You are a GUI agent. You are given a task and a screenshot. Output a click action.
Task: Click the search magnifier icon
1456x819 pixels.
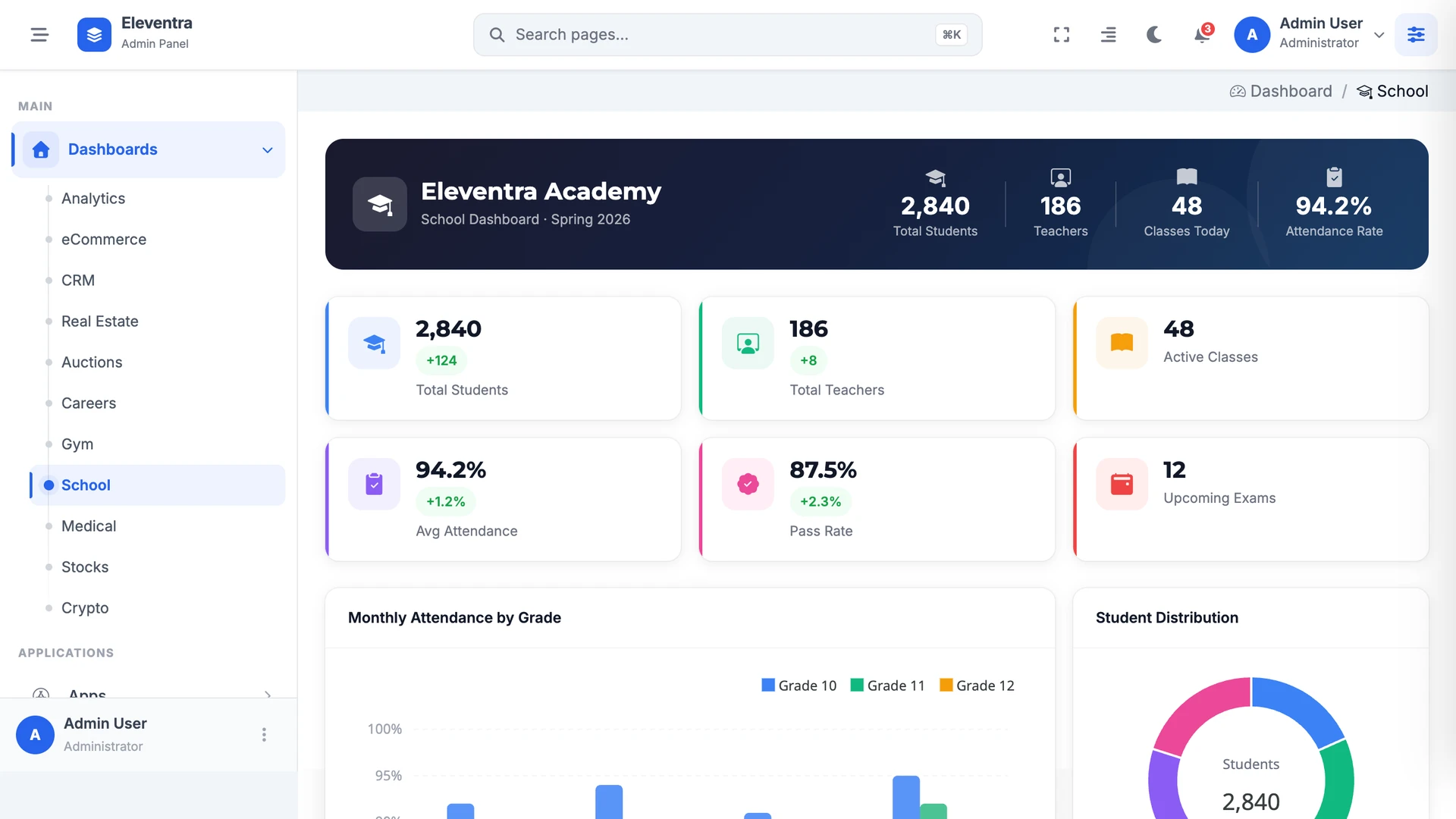point(497,35)
